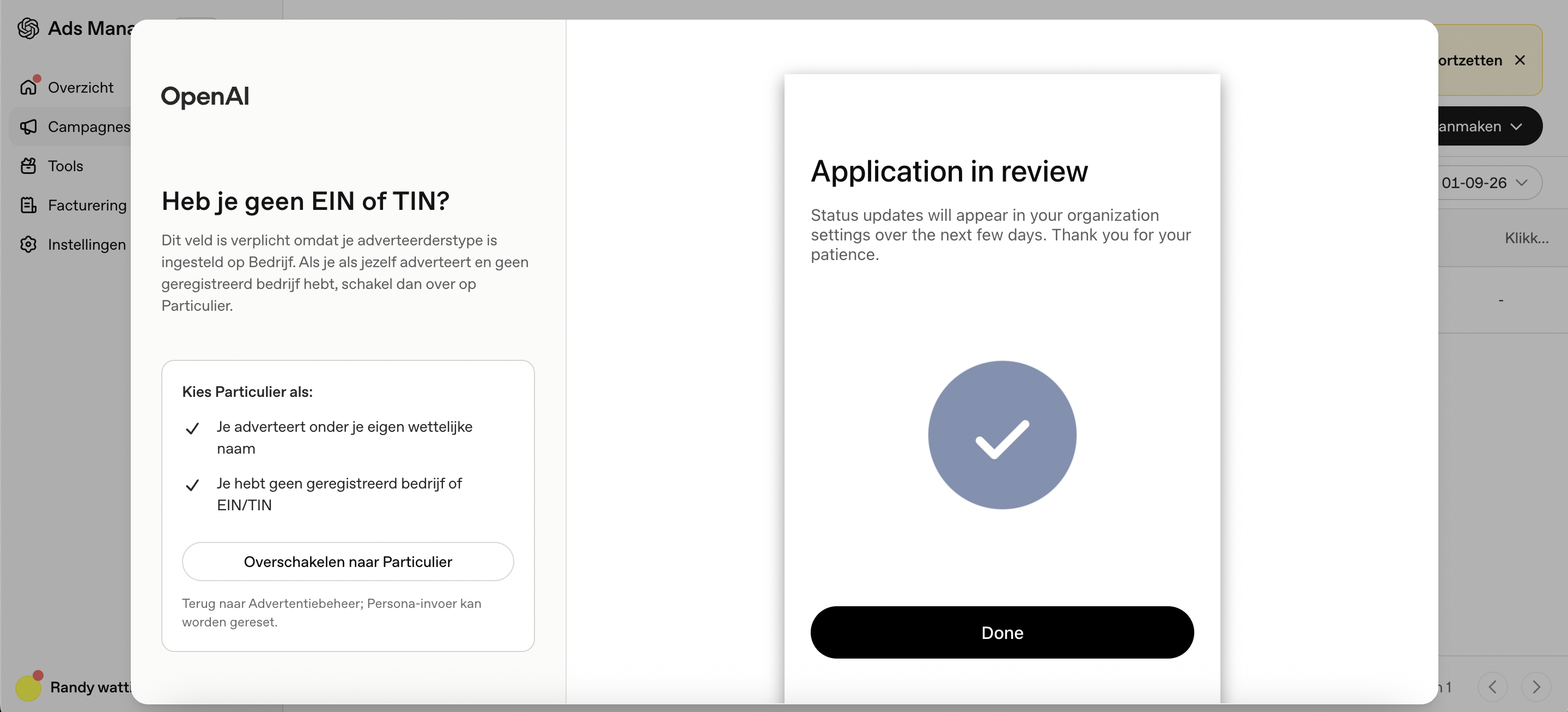Viewport: 1568px width, 712px height.
Task: Click 'Je hebt geen geregistreerd bedrijf of EIN/TIN'
Action: pos(339,494)
